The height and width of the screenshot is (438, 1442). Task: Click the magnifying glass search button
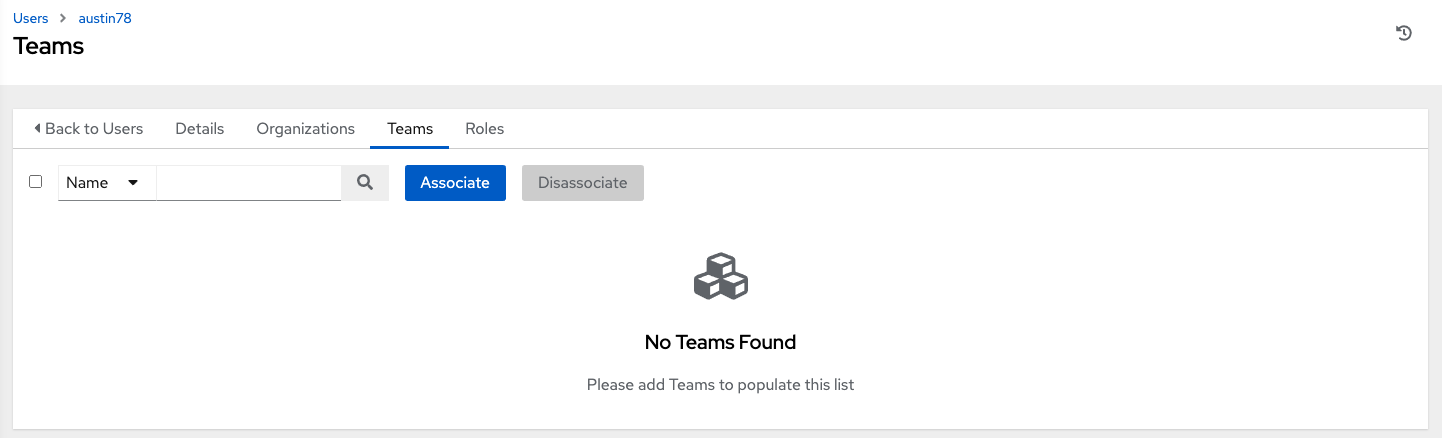pos(365,183)
